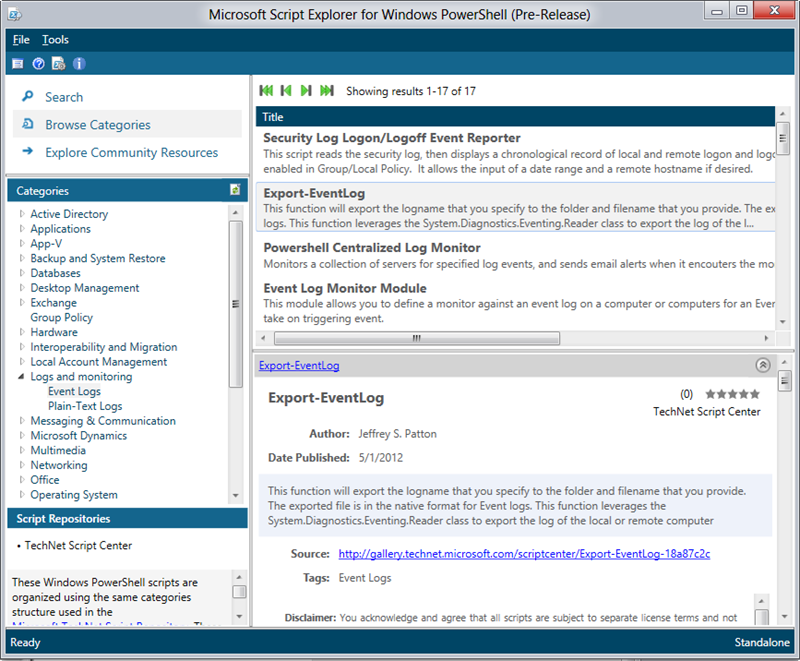Click down arrow of repository description scrollbar

[x=239, y=616]
